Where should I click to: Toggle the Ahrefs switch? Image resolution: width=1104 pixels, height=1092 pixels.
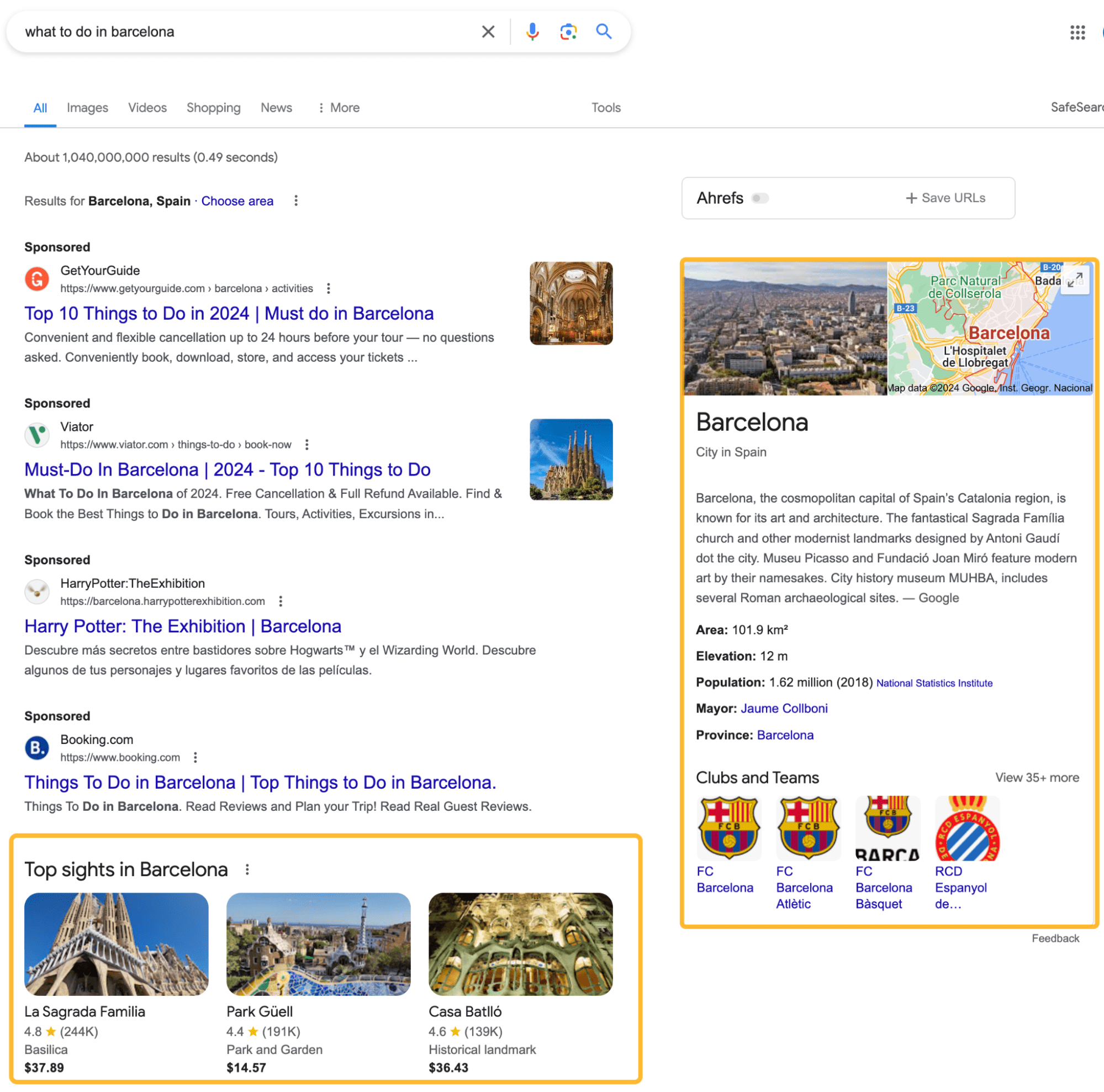(x=760, y=198)
